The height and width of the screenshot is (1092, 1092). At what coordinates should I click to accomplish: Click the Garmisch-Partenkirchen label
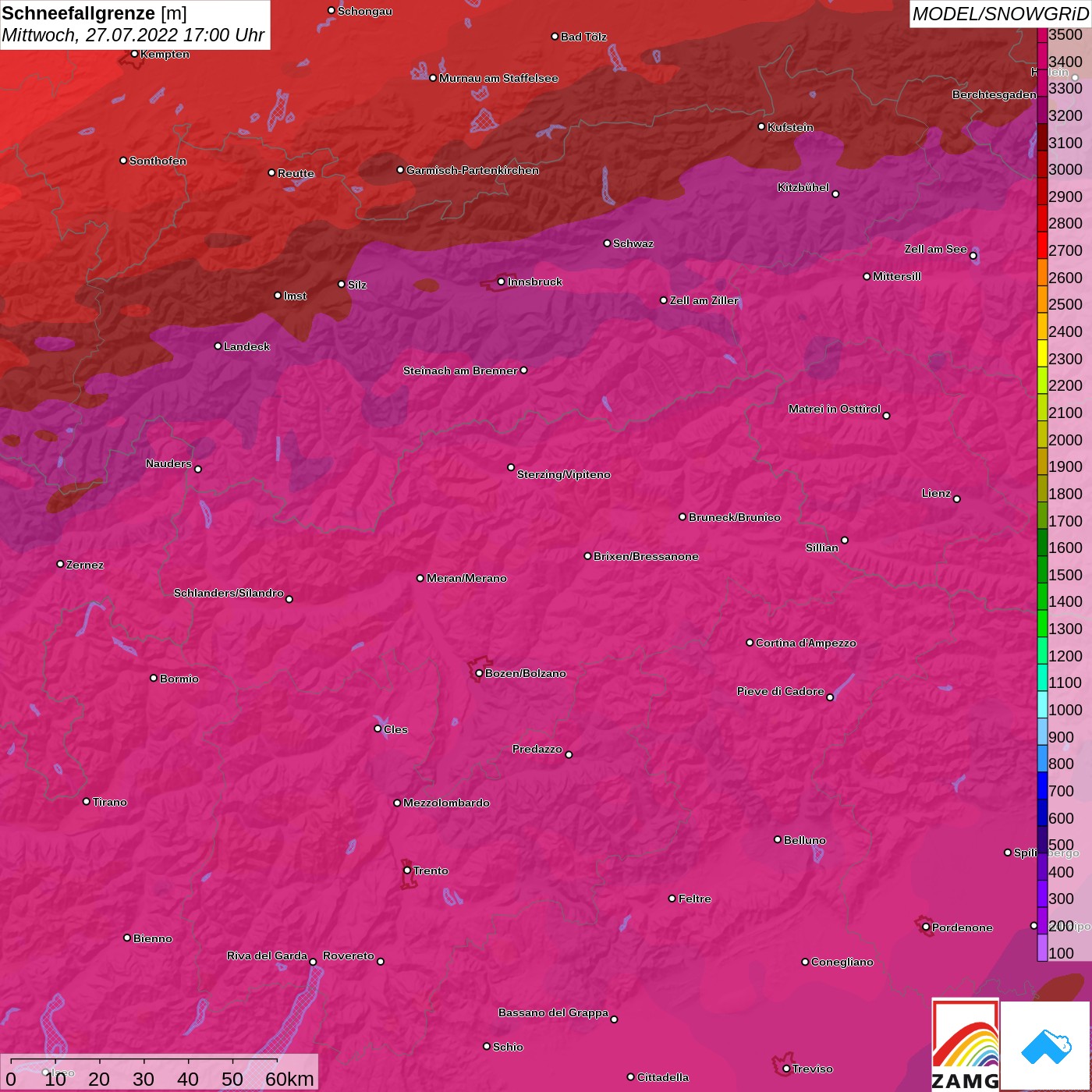[x=473, y=170]
